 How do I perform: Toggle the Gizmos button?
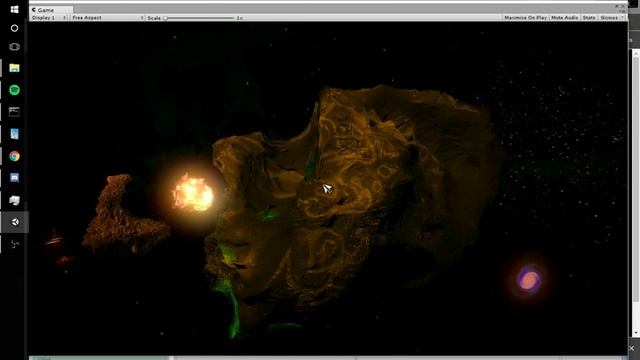tap(609, 18)
